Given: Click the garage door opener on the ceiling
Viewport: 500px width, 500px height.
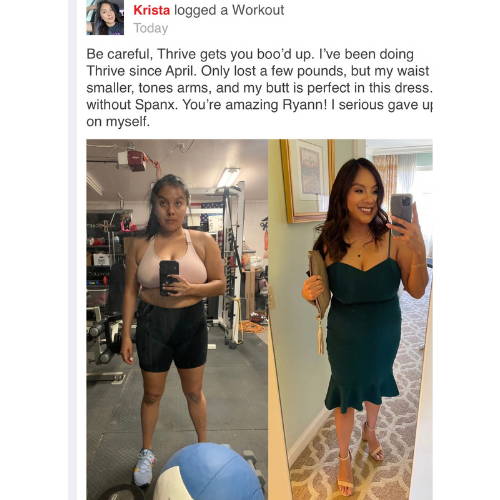Looking at the screenshot, I should click(x=137, y=160).
